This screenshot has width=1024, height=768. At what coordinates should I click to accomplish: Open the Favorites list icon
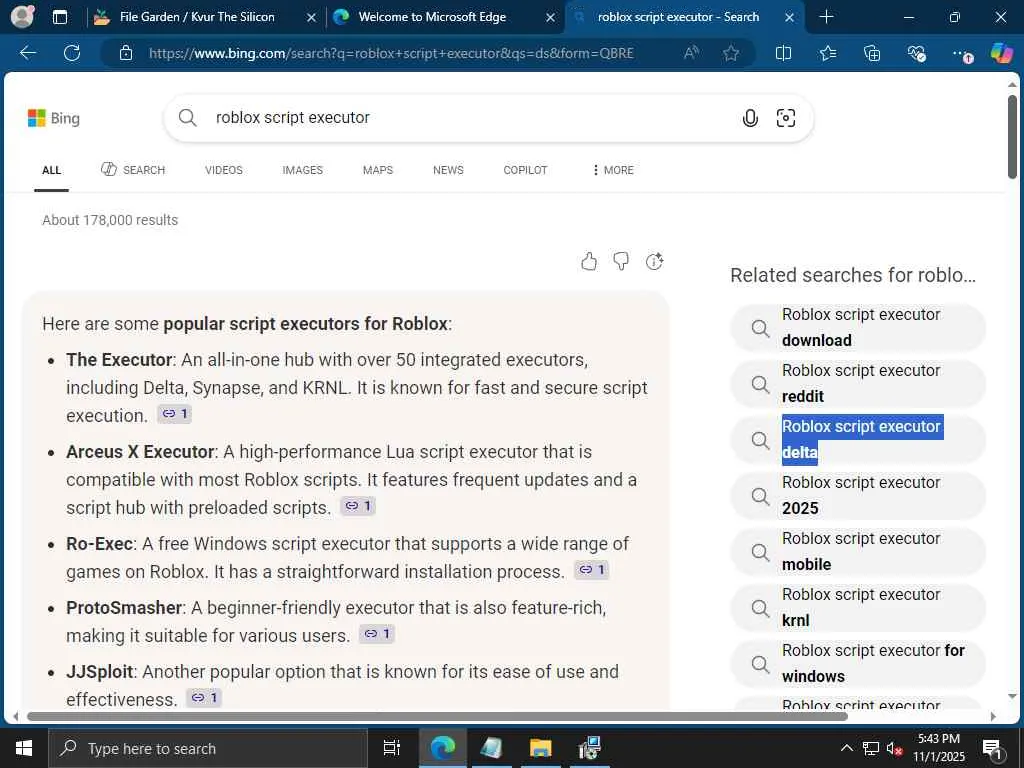(x=827, y=53)
